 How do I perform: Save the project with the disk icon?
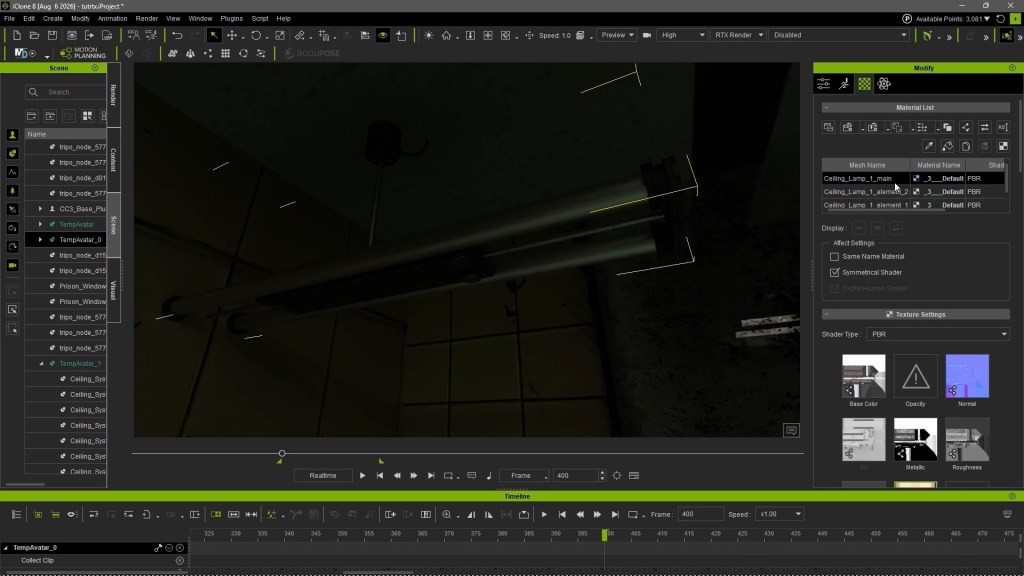tap(52, 35)
